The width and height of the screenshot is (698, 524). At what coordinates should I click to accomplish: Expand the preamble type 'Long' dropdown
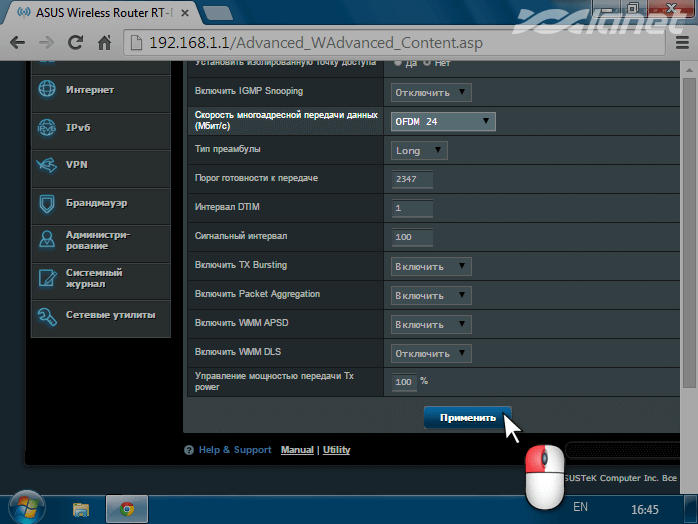[418, 151]
